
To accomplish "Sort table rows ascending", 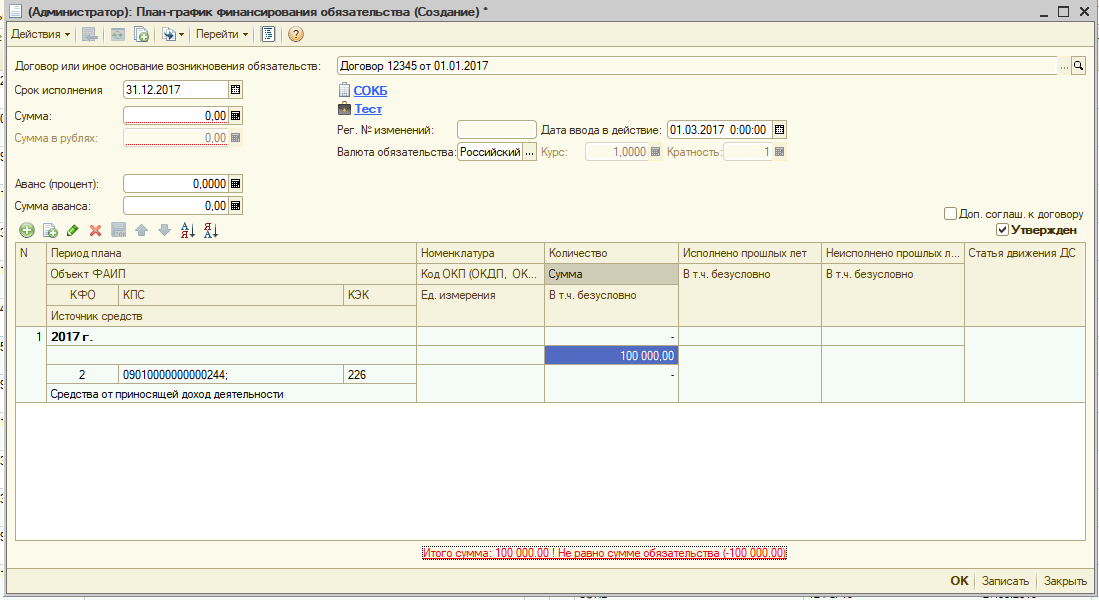I will pyautogui.click(x=187, y=230).
